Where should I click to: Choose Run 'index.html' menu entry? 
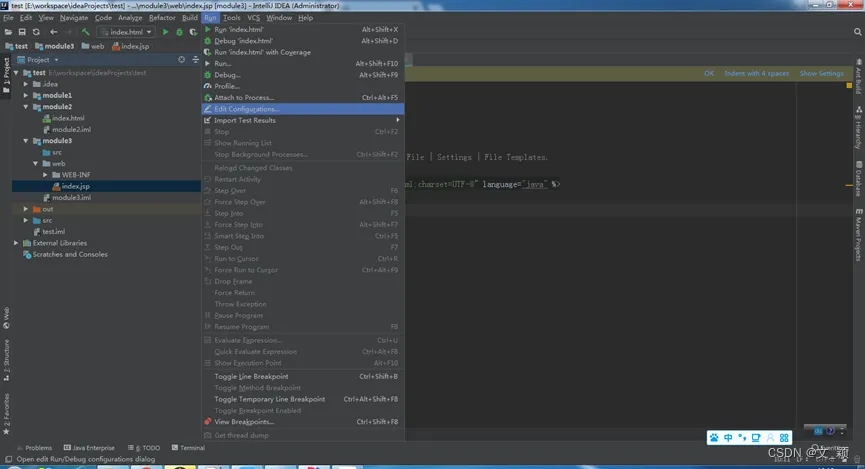click(x=303, y=29)
